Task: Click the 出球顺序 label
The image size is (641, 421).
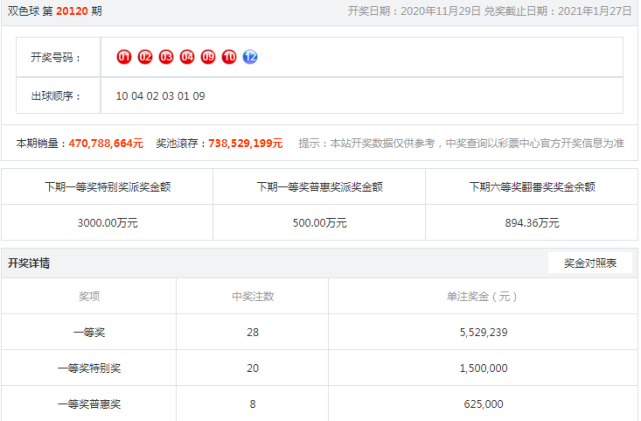Action: click(x=56, y=96)
